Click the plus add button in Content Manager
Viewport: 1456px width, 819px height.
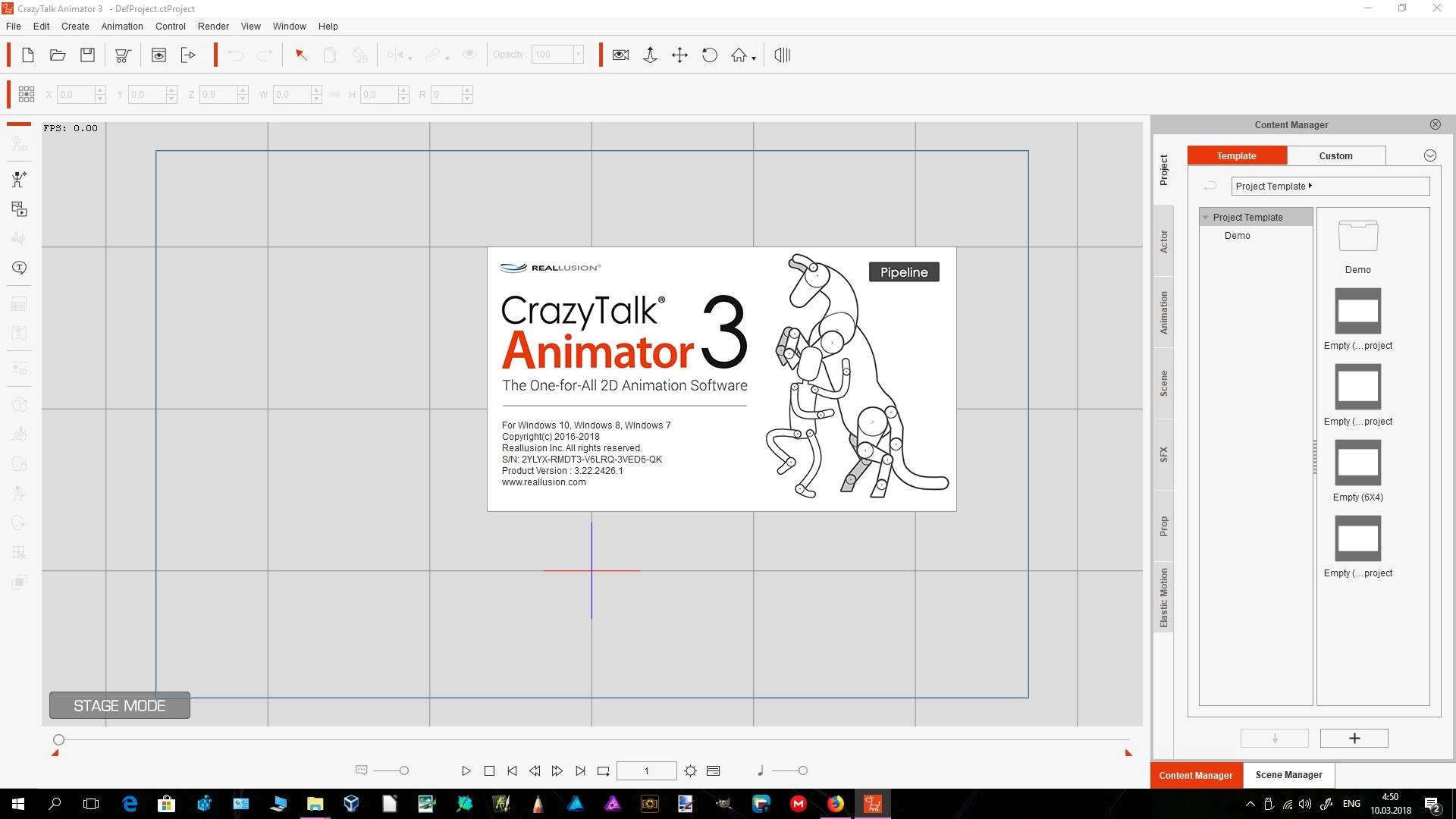point(1354,738)
